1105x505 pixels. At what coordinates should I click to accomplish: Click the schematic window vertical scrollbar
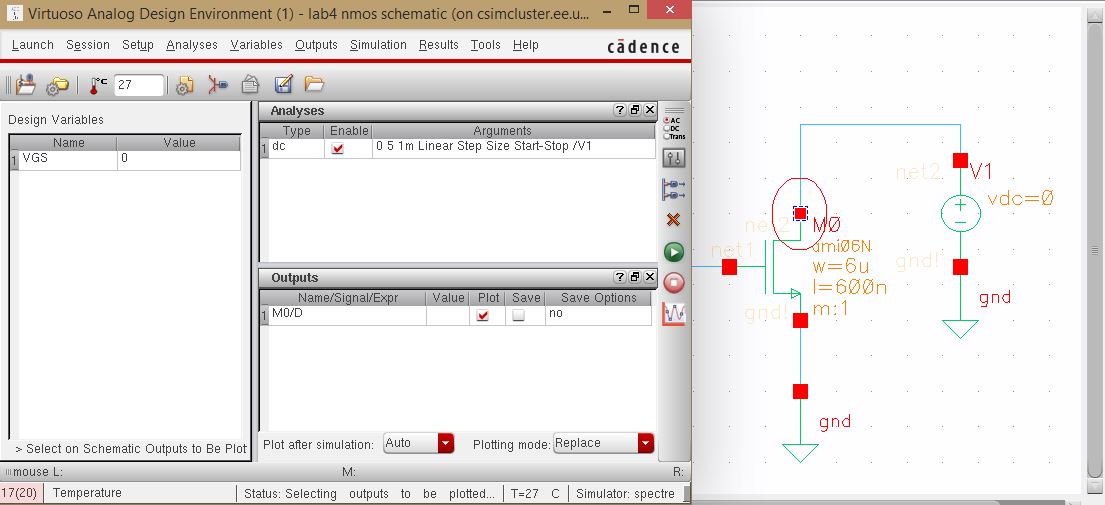click(1094, 251)
